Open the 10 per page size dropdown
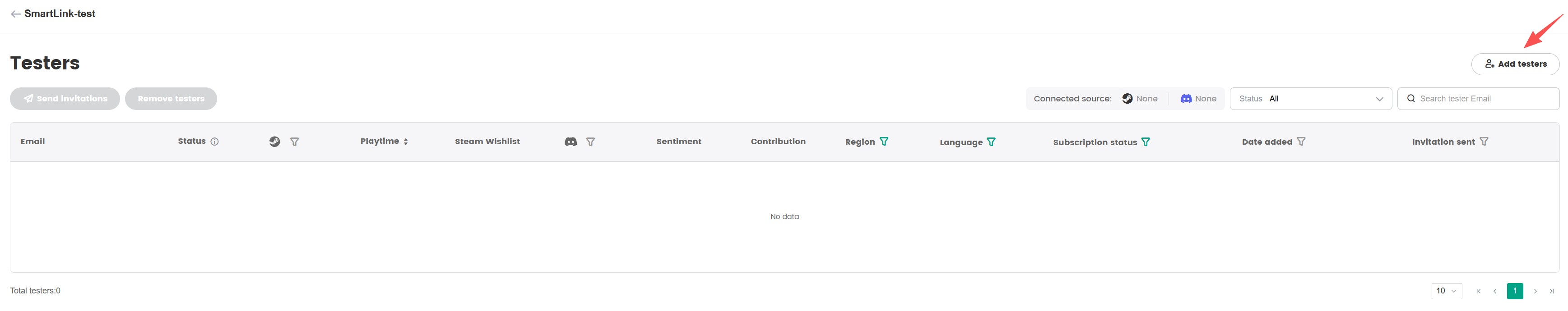The height and width of the screenshot is (311, 1568). pos(1446,291)
